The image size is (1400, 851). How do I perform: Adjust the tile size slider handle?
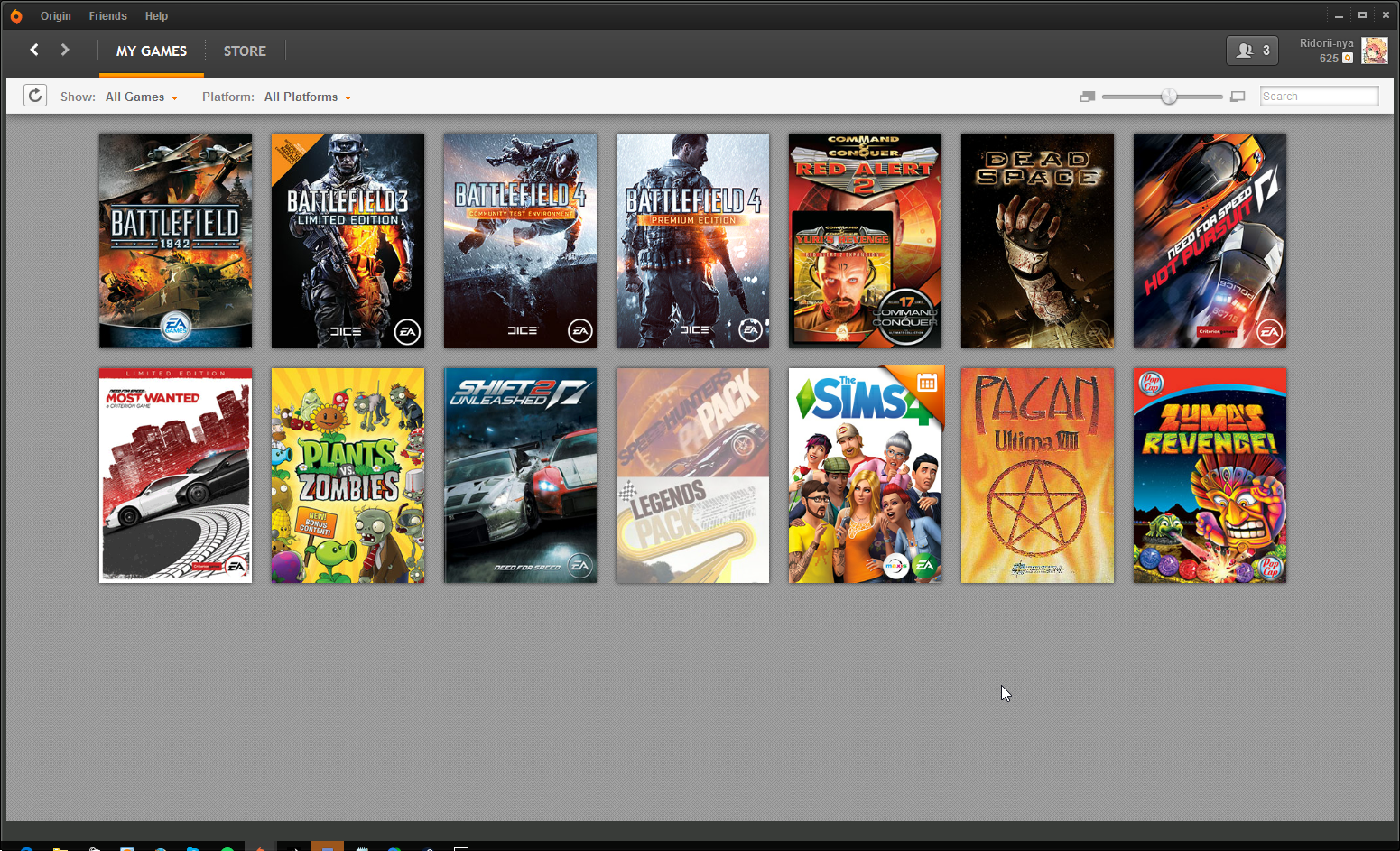(1169, 97)
